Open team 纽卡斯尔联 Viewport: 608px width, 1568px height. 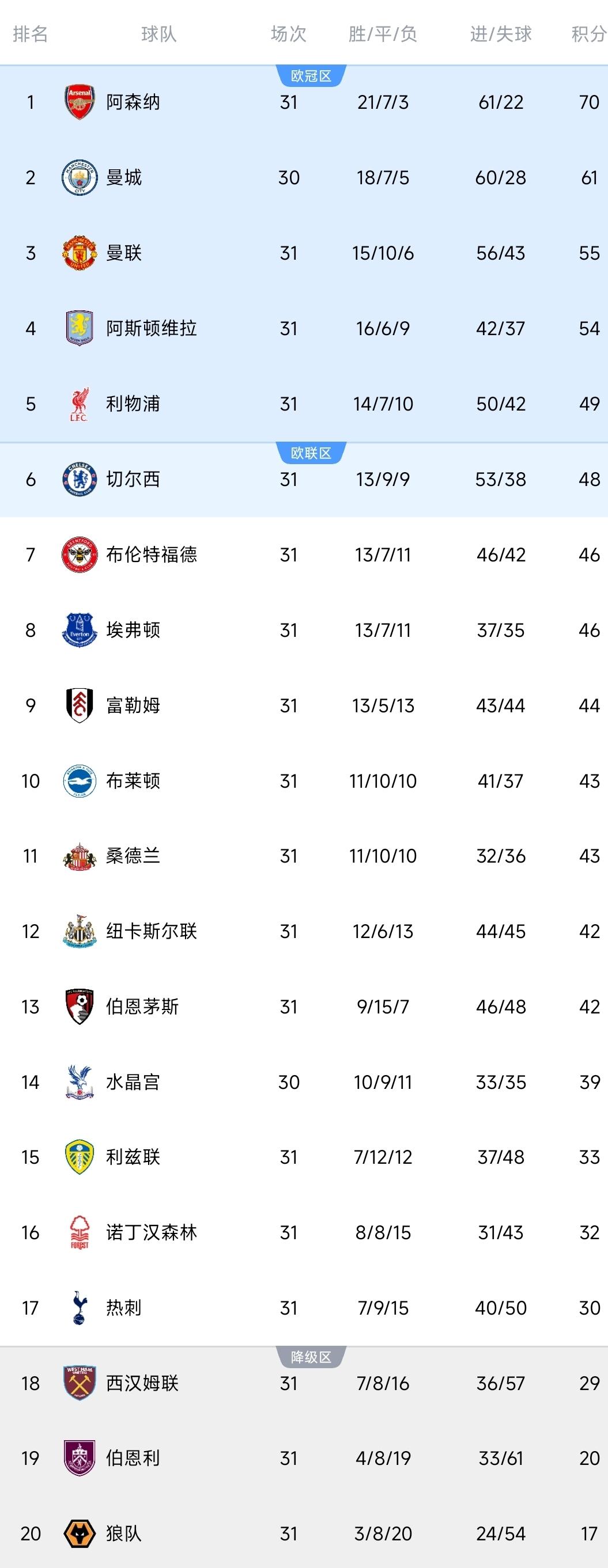click(x=151, y=931)
